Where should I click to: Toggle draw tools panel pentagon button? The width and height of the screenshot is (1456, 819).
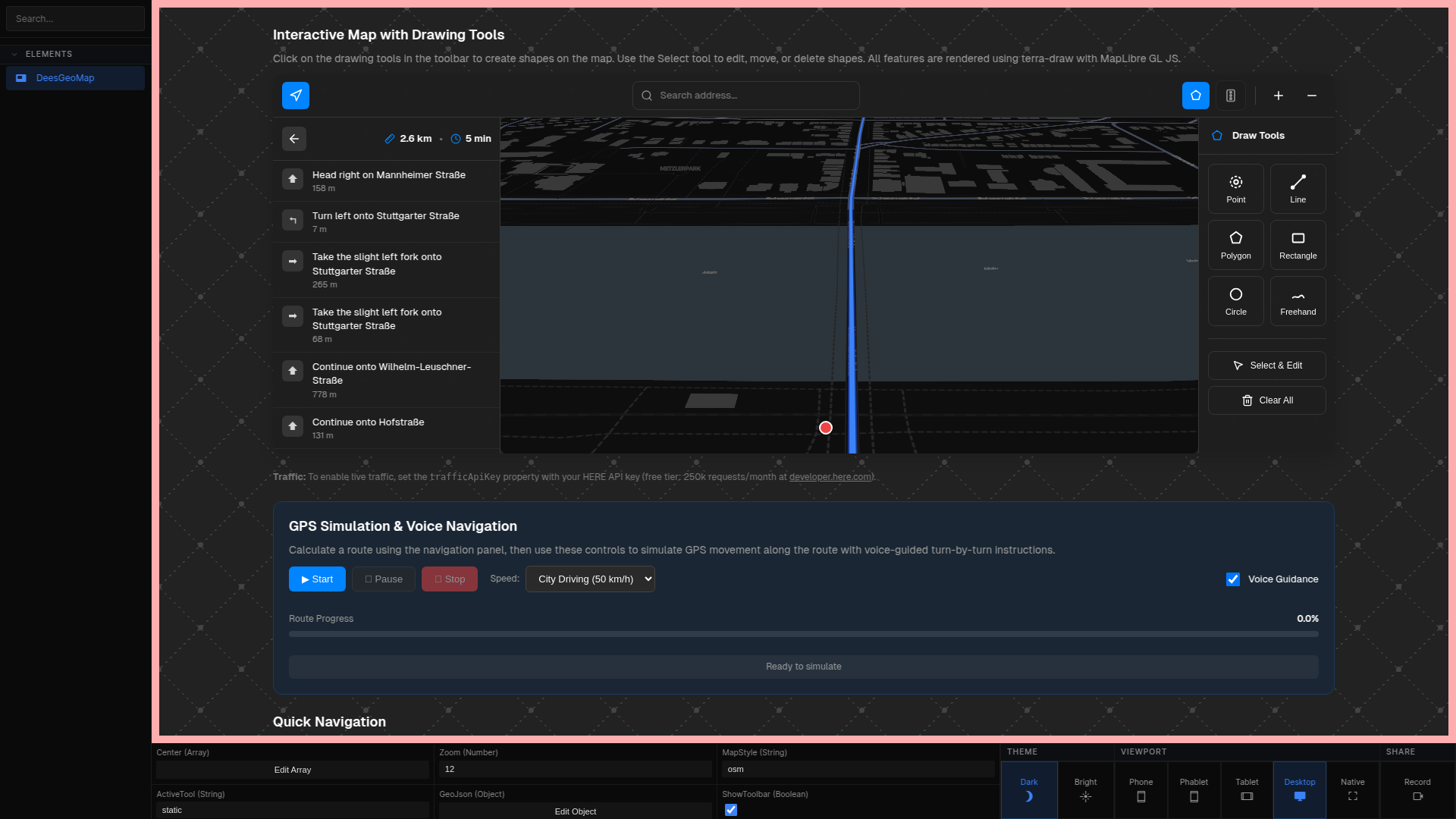click(x=1196, y=96)
